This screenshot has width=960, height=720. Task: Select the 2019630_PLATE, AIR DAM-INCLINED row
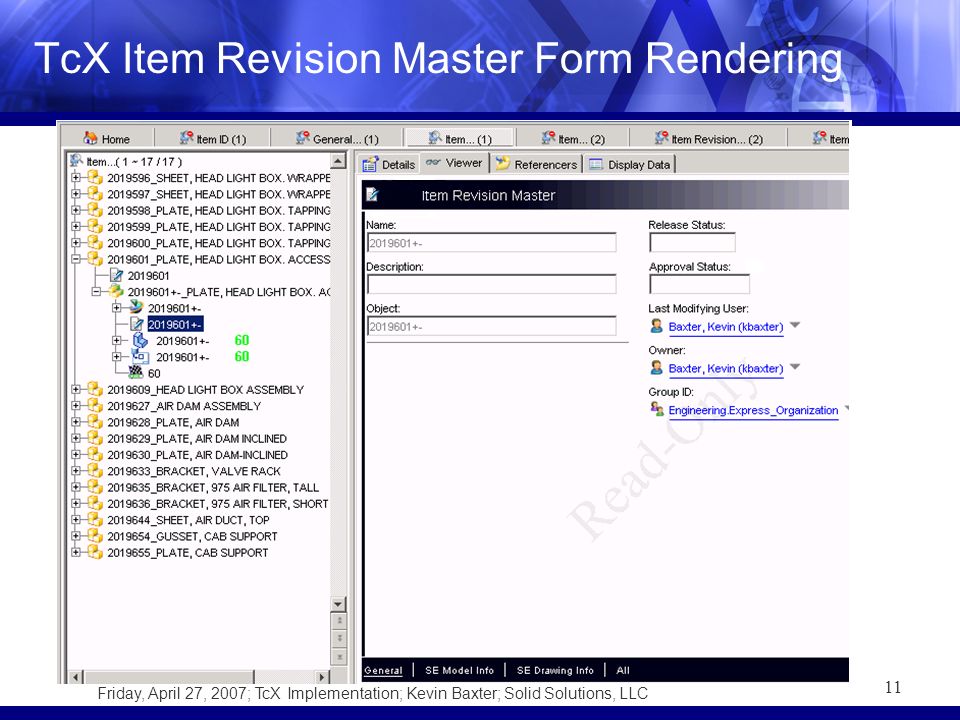197,454
